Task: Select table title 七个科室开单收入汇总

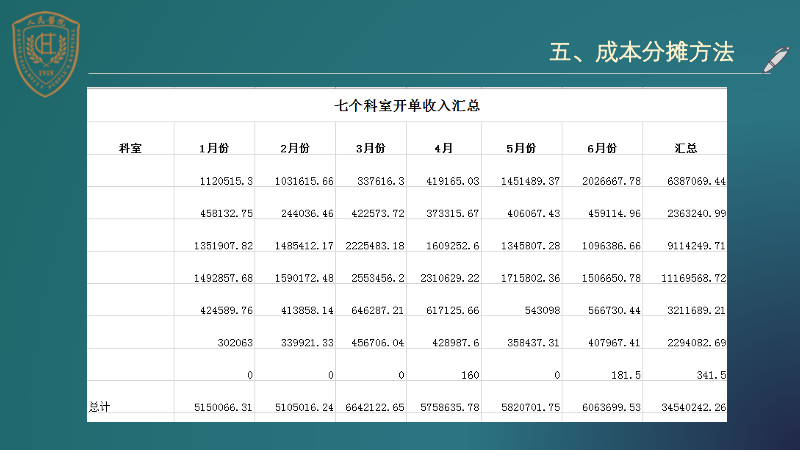Action: [x=407, y=106]
